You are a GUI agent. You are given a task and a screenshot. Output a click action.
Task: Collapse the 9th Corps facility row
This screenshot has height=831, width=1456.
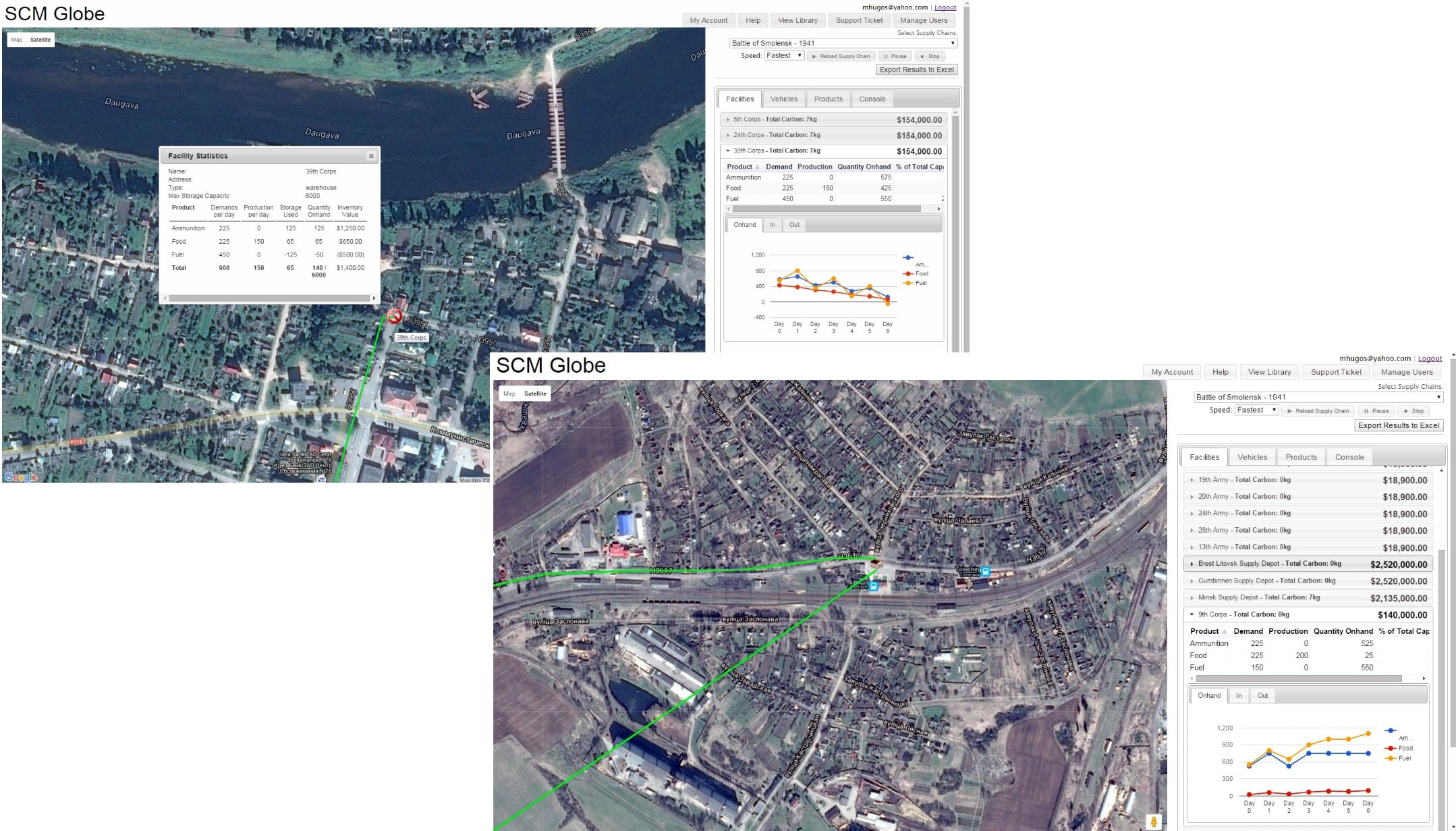click(x=1308, y=615)
